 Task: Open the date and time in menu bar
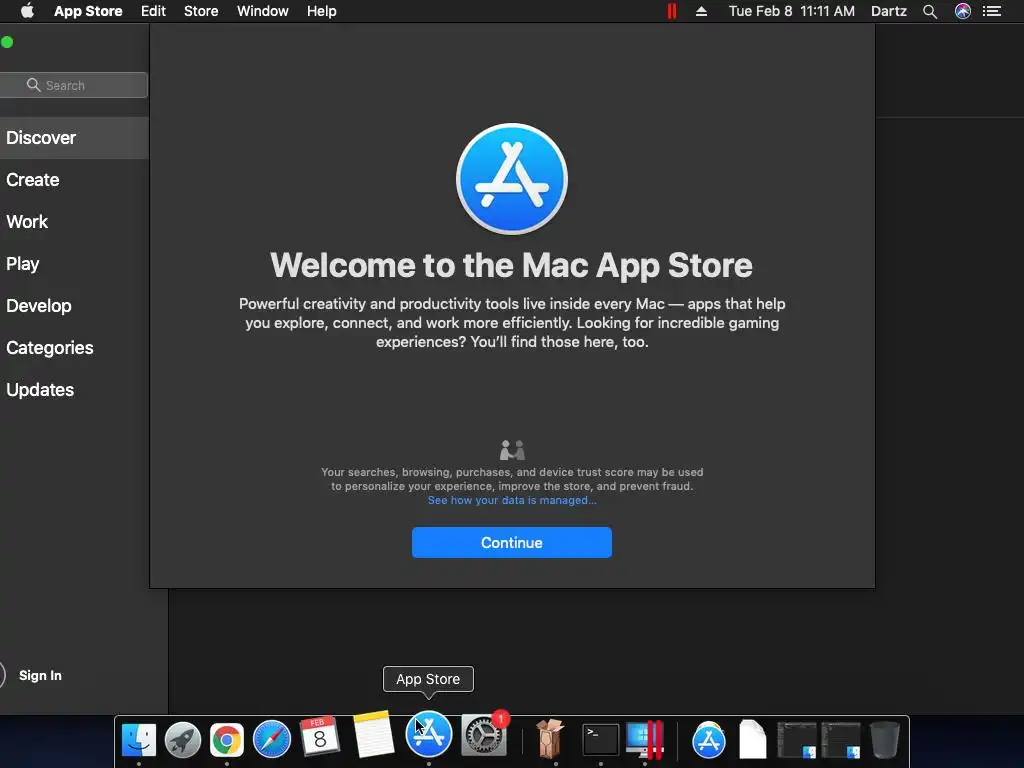tap(792, 11)
